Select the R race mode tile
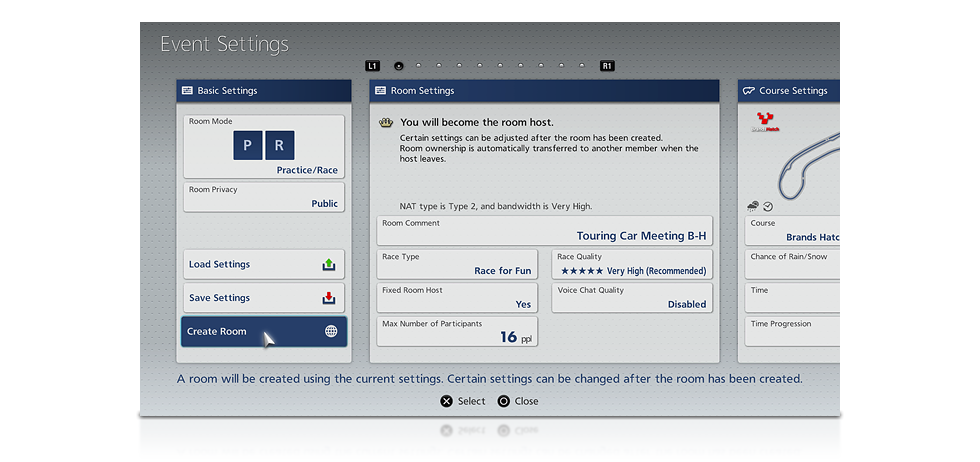 coord(279,145)
